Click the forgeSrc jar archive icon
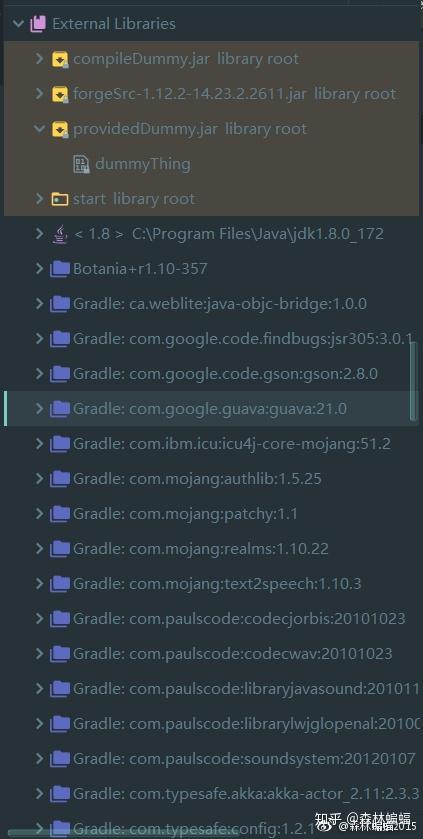Viewport: 423px width, 839px height. tap(60, 94)
